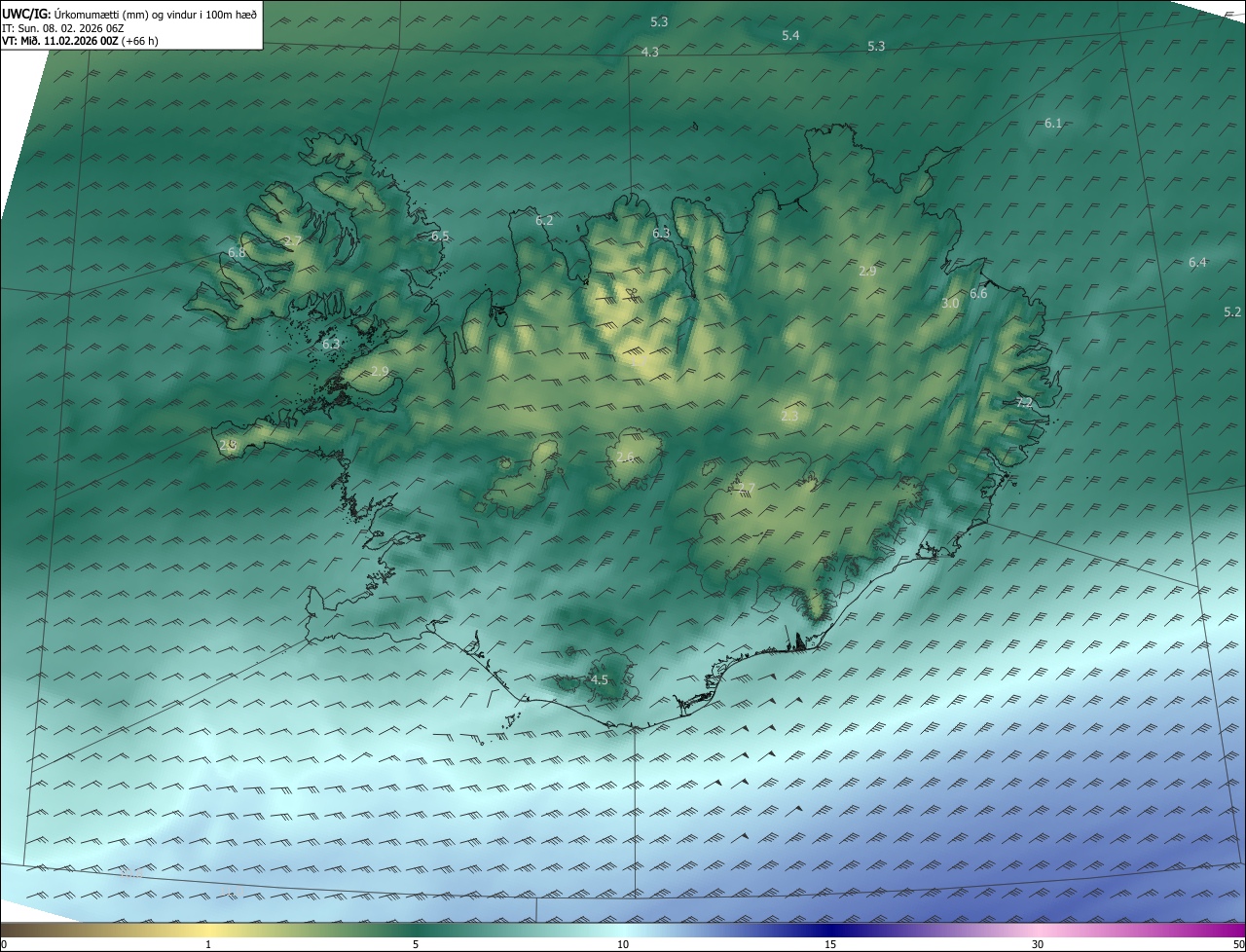This screenshot has height=952, width=1246.
Task: Click the 5.4 value label on the map
Action: 790,35
